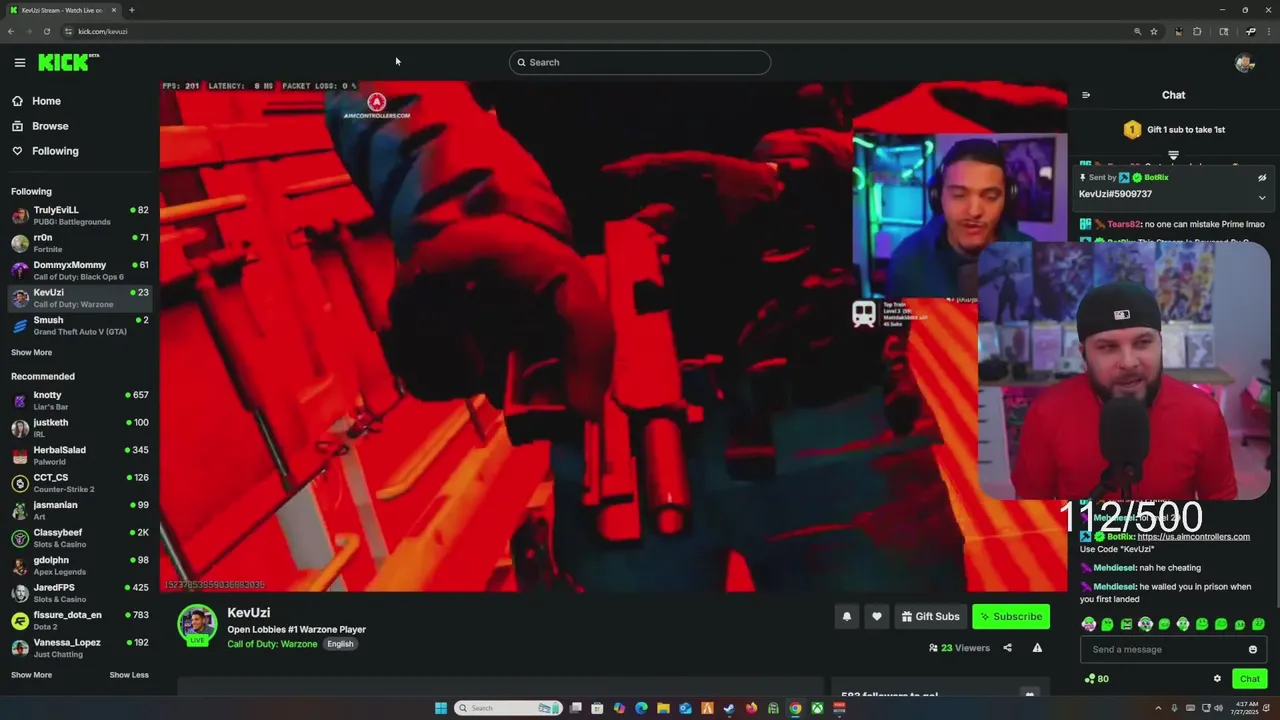
Task: Toggle the notification bell for KevUzi
Action: point(847,617)
